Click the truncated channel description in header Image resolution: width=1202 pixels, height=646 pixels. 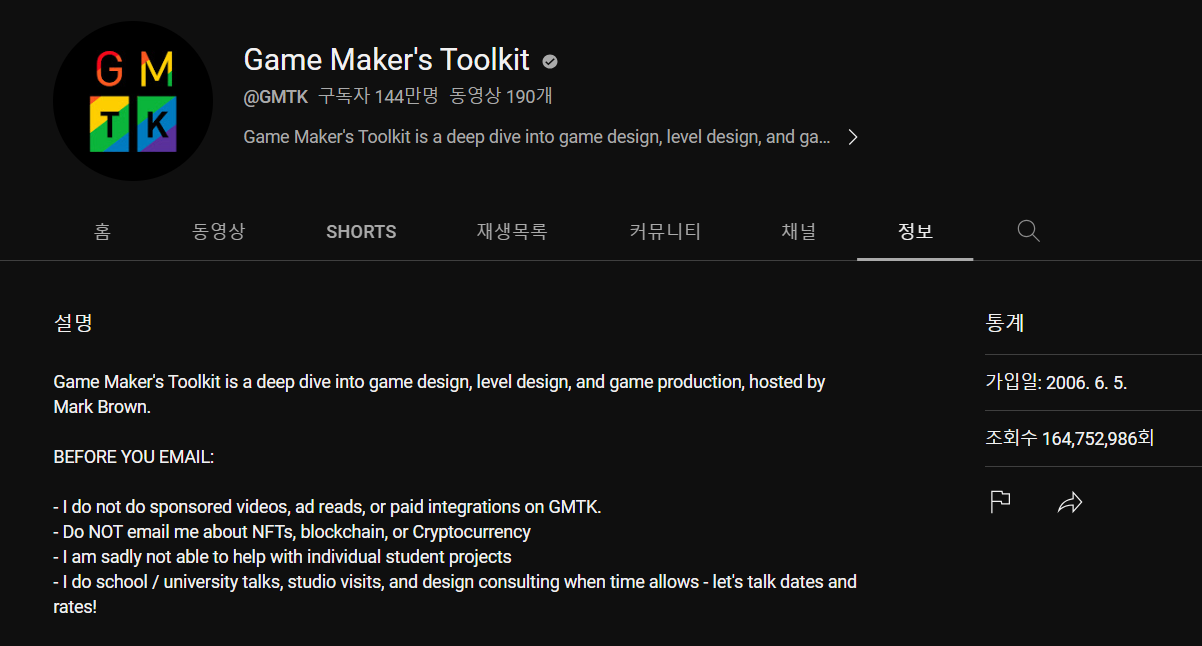[x=537, y=137]
